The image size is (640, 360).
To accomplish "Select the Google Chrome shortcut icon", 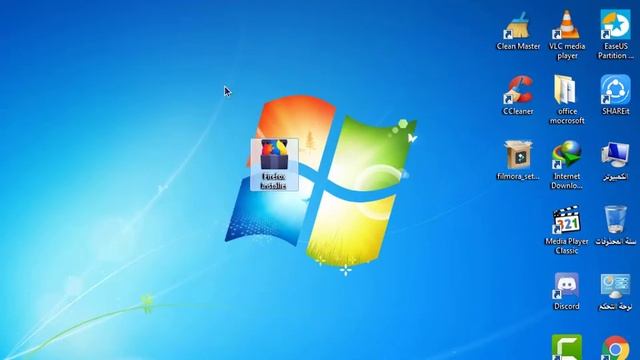I will 615,348.
